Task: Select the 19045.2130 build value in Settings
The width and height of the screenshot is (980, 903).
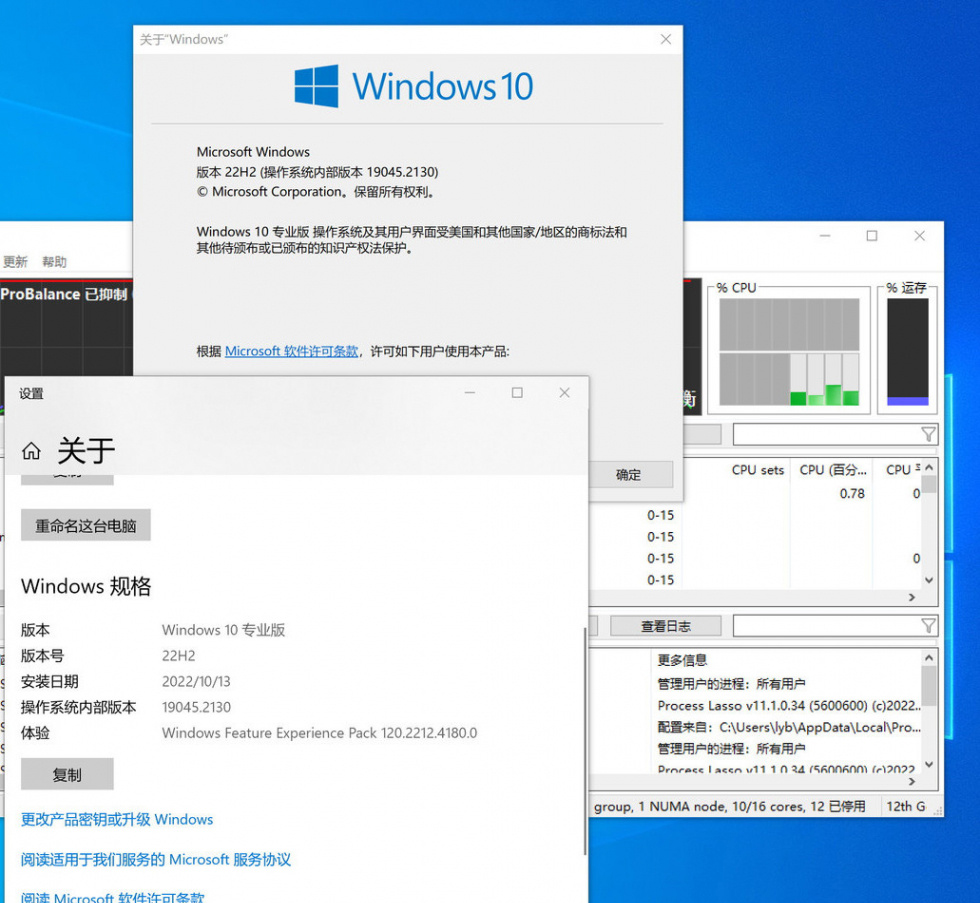Action: click(x=196, y=707)
